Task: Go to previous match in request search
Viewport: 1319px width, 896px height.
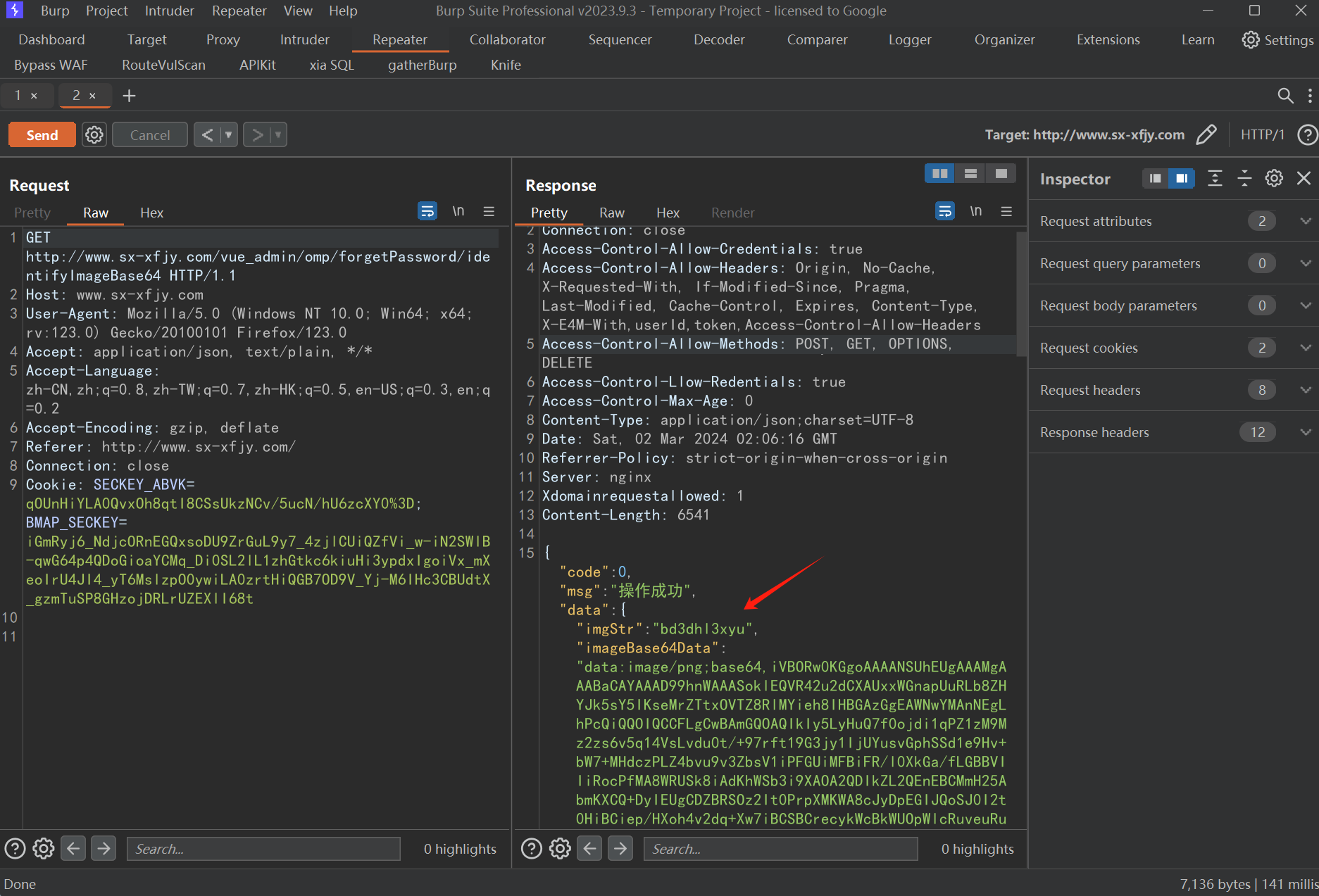Action: tap(73, 849)
